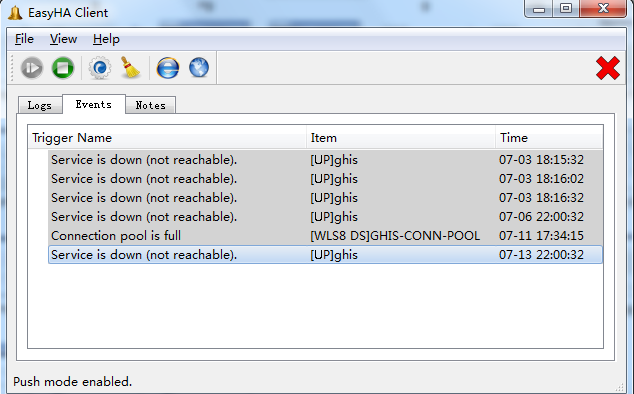Viewport: 634px width, 394px height.
Task: Click the Internet Explorer toolbar icon
Action: click(x=168, y=68)
